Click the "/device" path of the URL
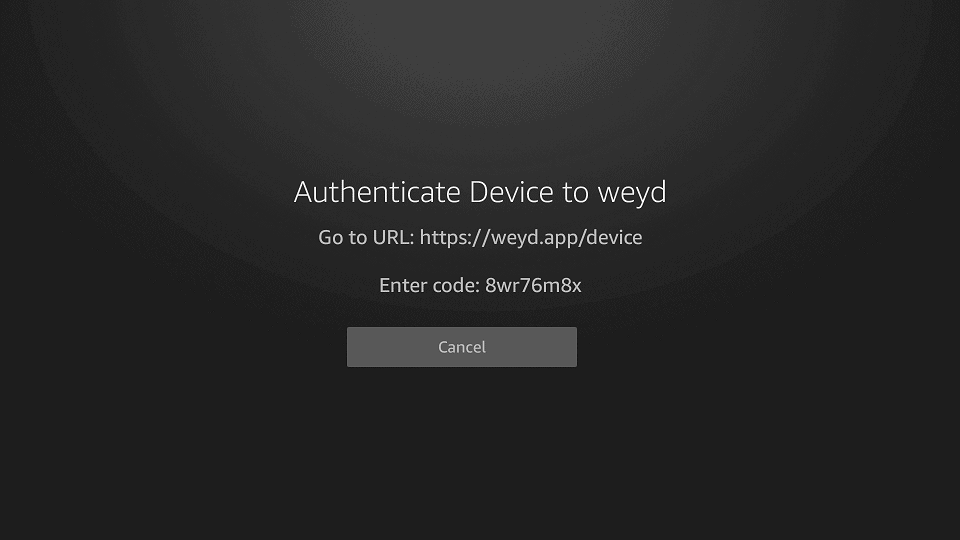Image resolution: width=960 pixels, height=540 pixels. click(x=610, y=238)
